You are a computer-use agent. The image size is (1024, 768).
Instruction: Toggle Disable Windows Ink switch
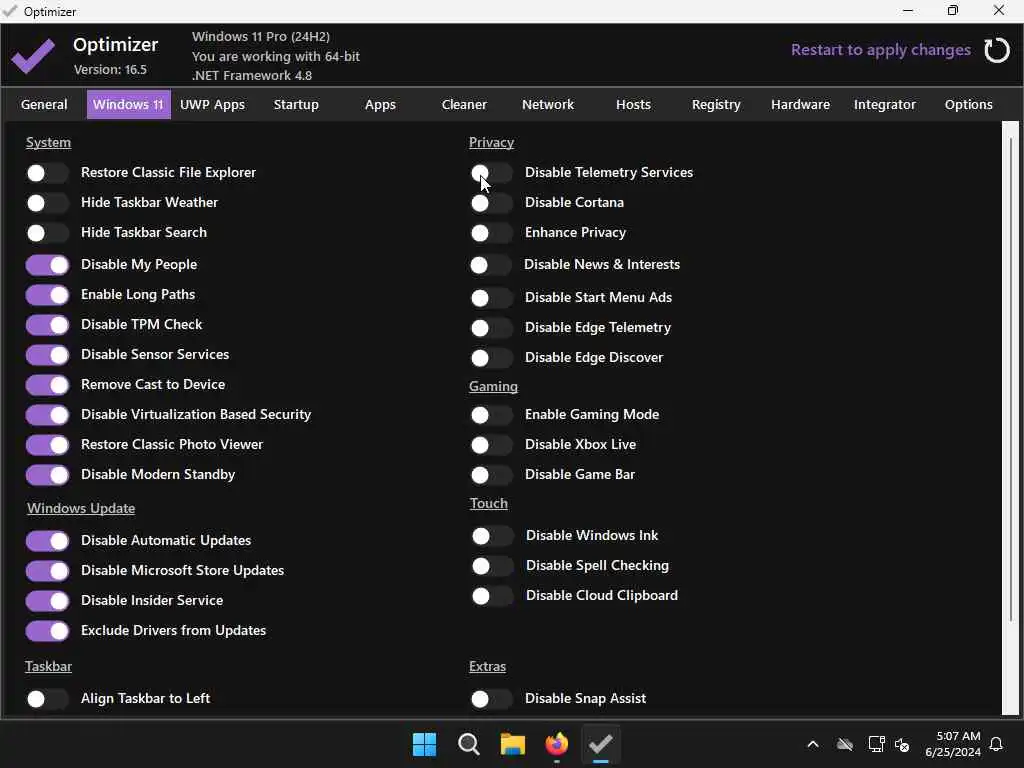pyautogui.click(x=492, y=537)
